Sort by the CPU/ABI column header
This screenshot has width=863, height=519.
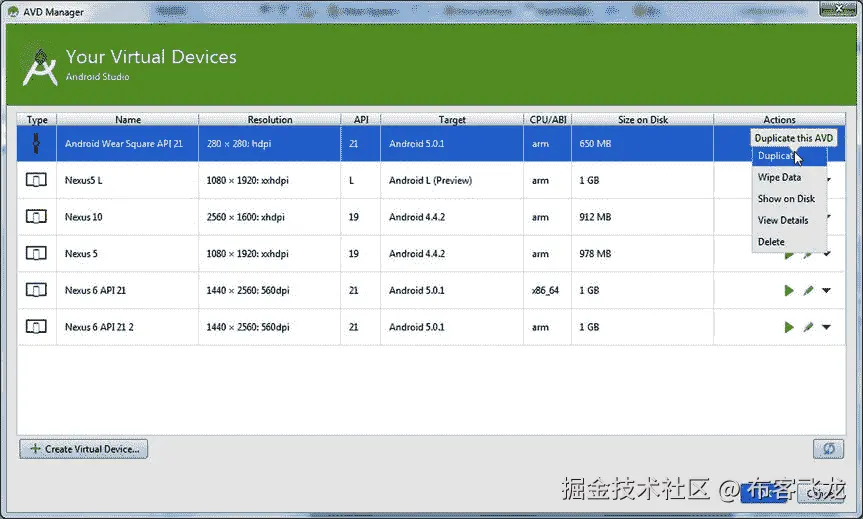click(x=548, y=119)
